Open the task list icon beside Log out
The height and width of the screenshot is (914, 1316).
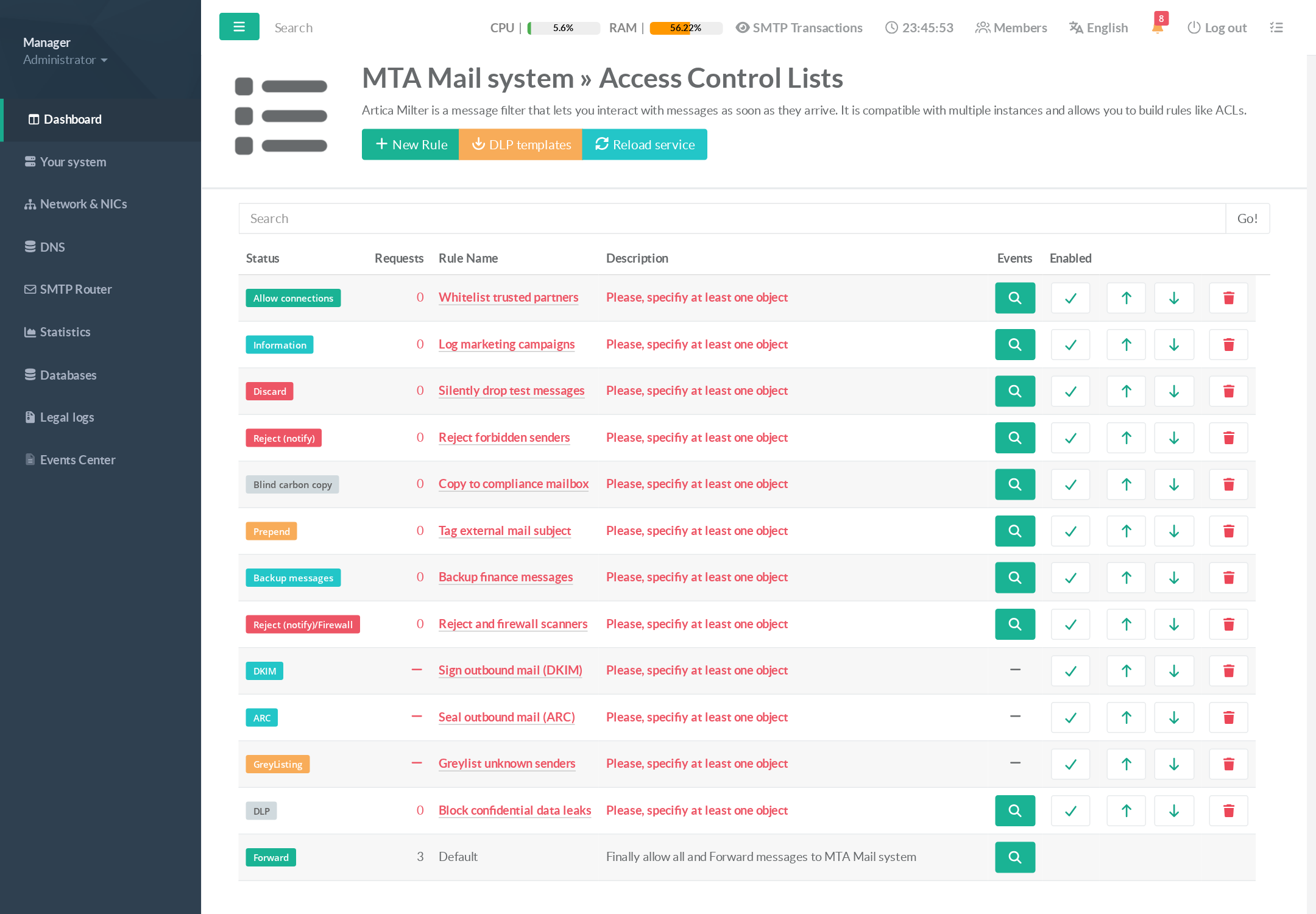click(x=1276, y=27)
